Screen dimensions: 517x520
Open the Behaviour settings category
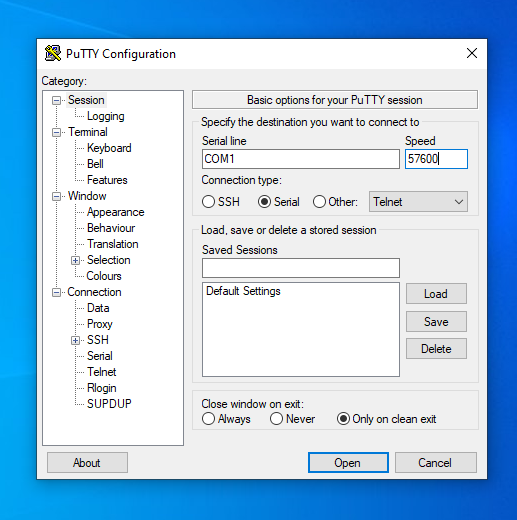tap(111, 228)
